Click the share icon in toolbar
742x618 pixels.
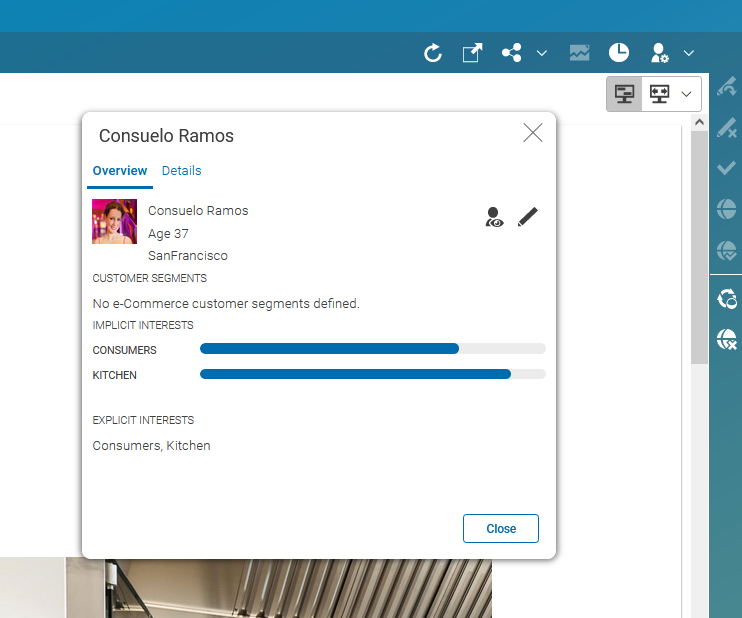pos(512,53)
